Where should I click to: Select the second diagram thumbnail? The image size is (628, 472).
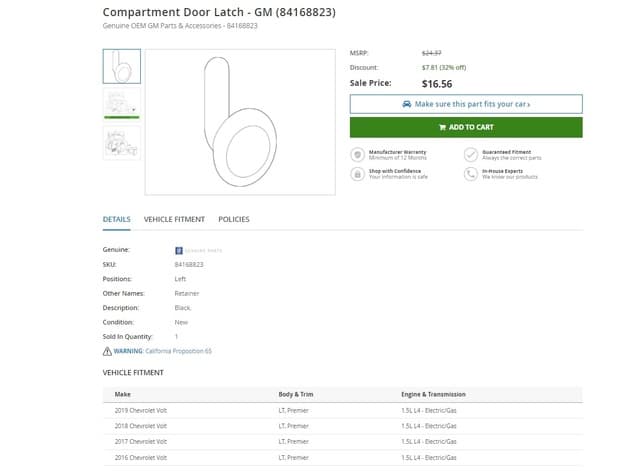[x=122, y=103]
